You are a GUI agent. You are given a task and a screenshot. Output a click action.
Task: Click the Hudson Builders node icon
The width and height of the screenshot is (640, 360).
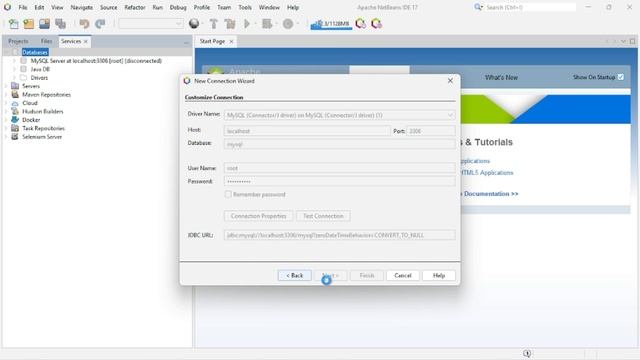(15, 111)
